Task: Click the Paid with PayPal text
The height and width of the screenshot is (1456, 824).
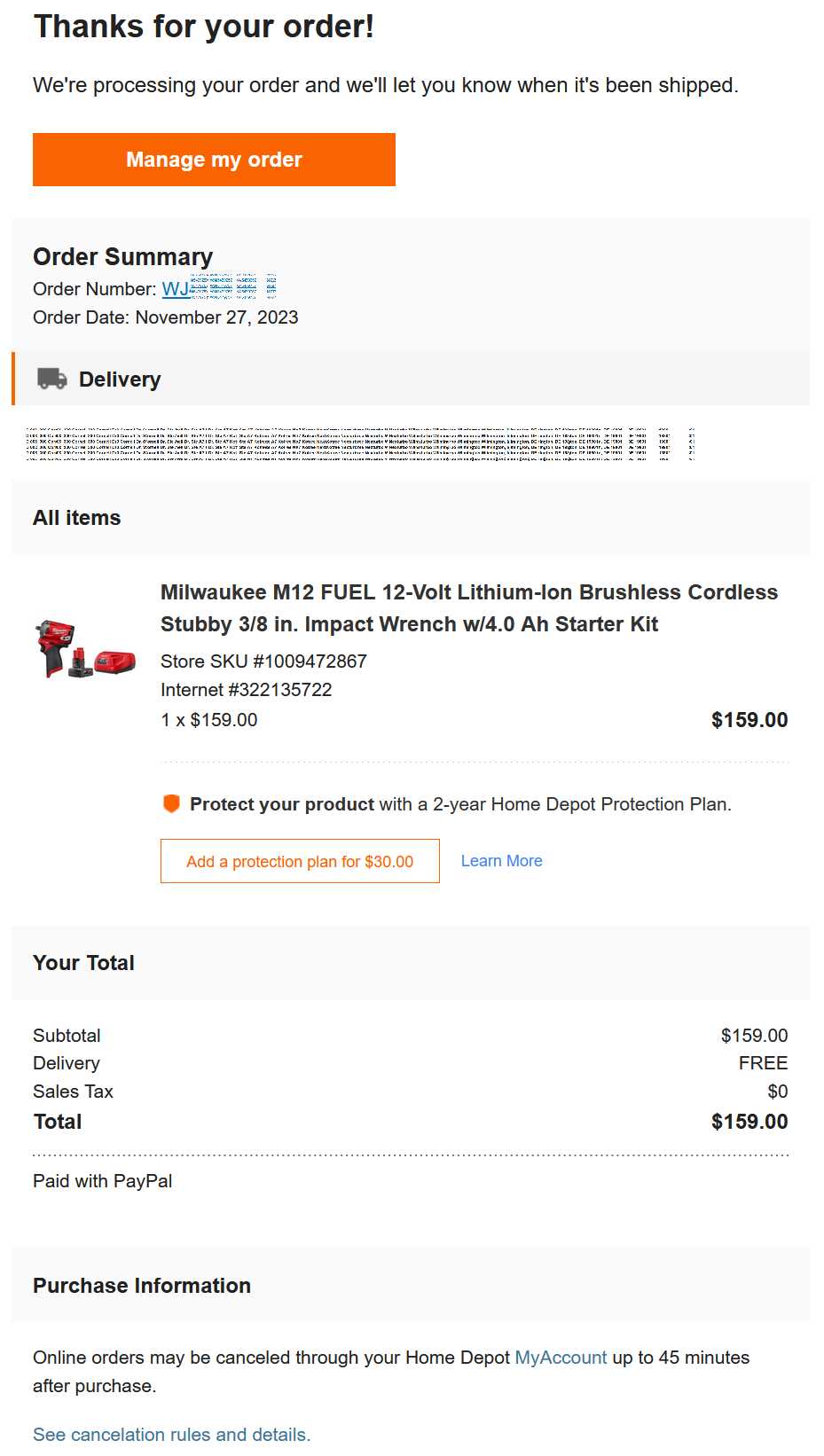Action: (x=102, y=1181)
